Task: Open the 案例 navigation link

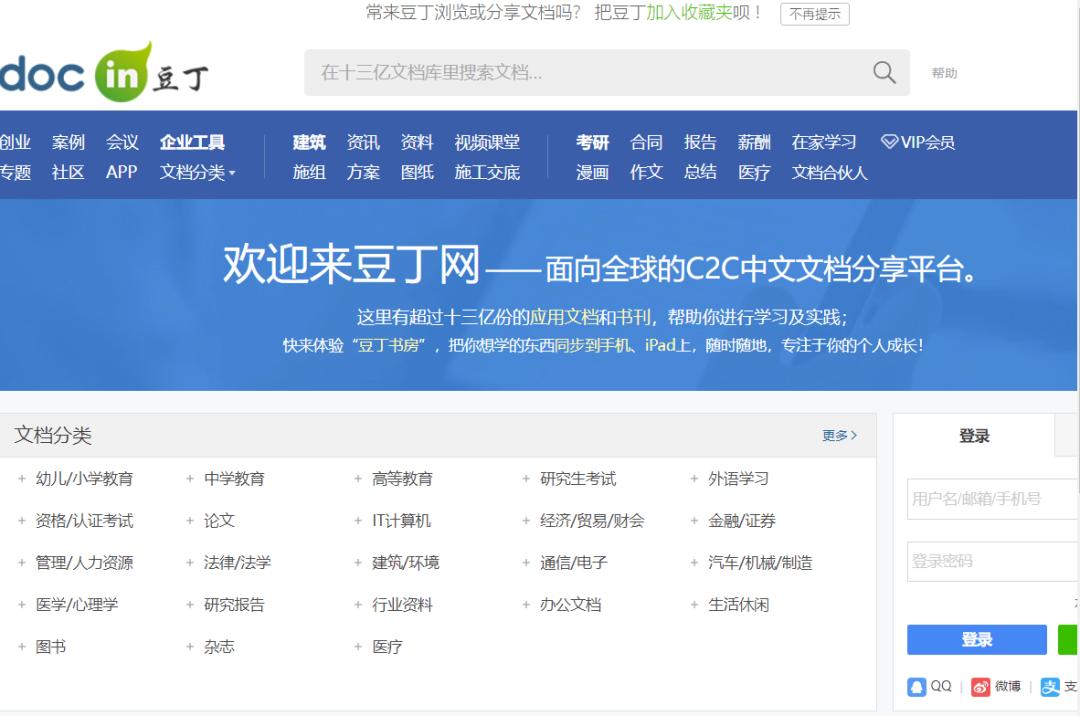Action: pyautogui.click(x=68, y=143)
